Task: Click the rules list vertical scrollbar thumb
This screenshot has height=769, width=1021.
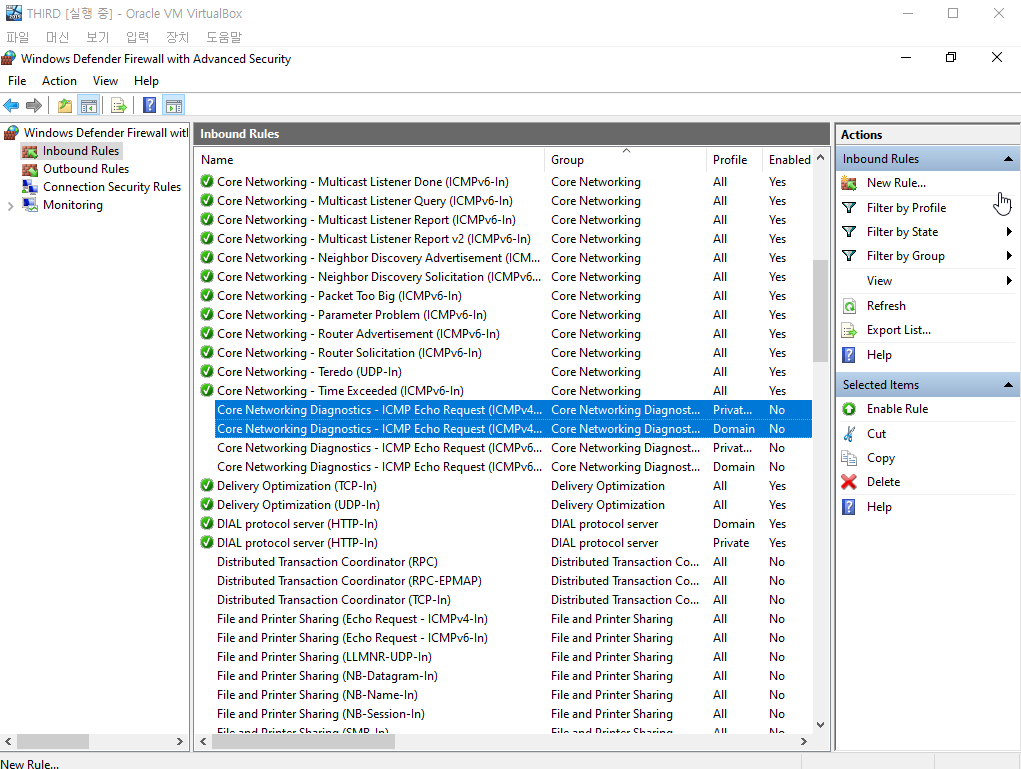Action: coord(820,311)
